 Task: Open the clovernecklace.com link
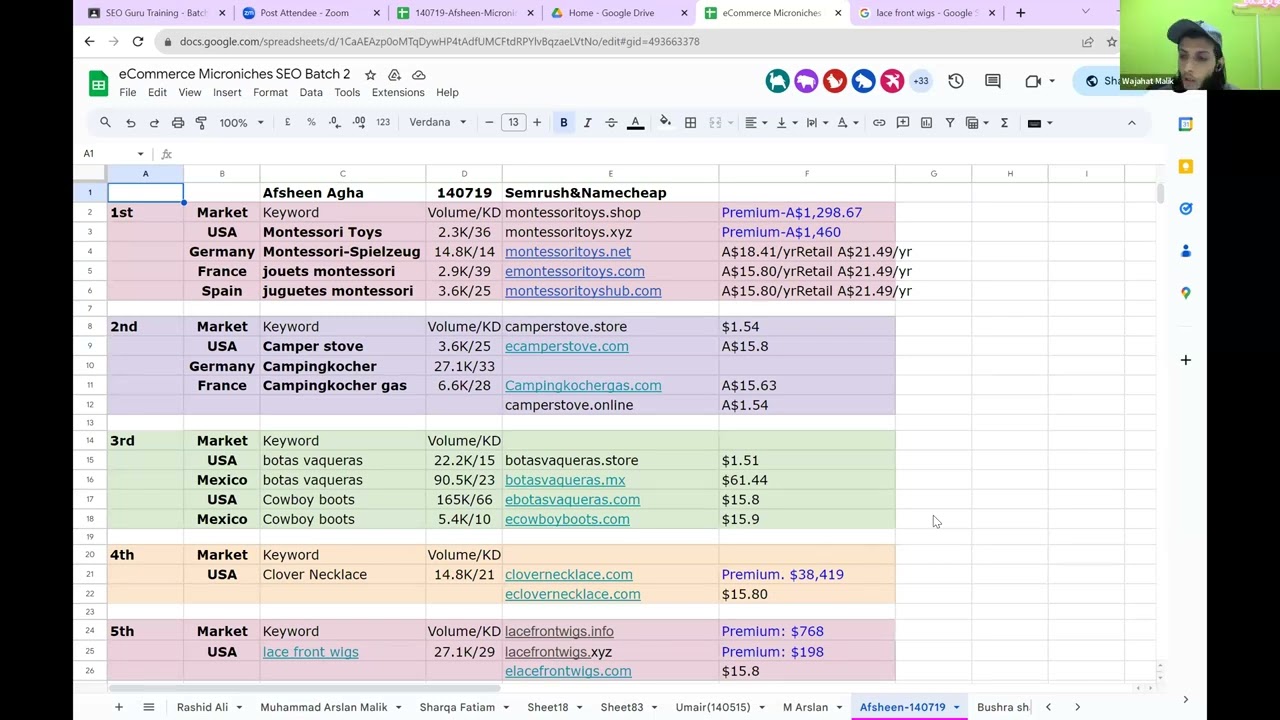pos(569,575)
